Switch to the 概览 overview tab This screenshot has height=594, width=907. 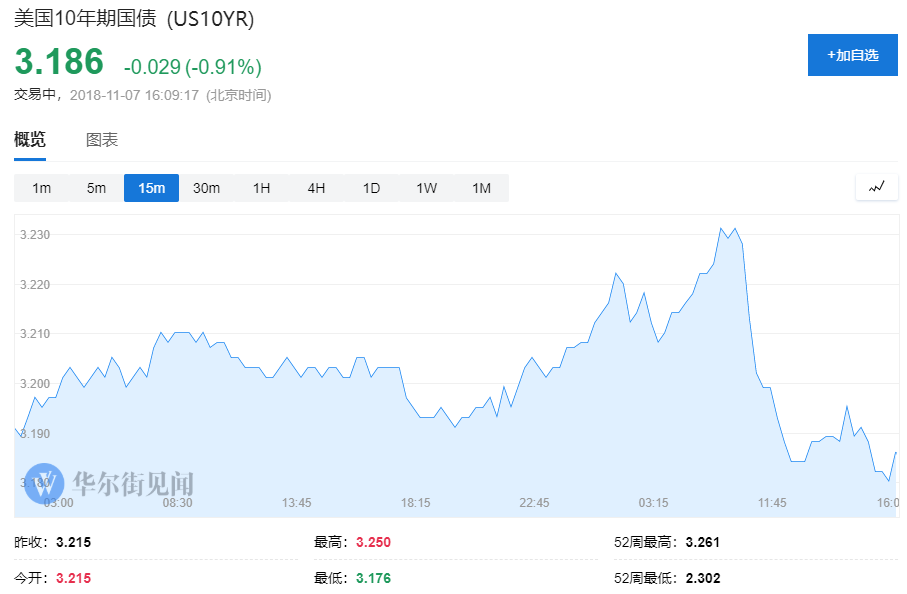(30, 140)
